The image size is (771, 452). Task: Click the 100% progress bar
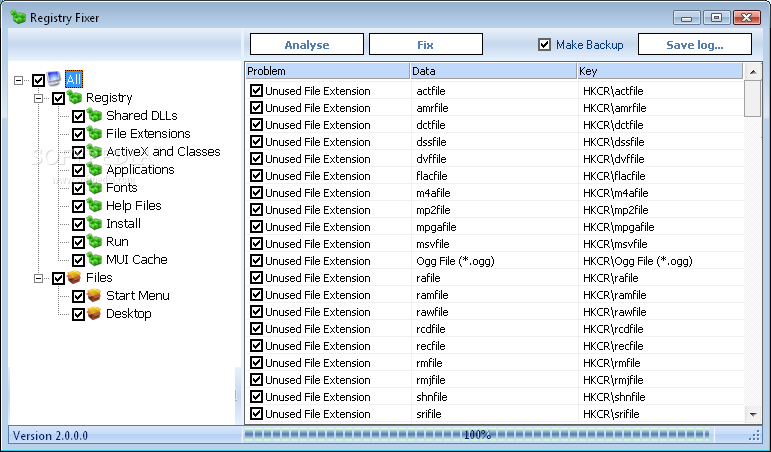(x=477, y=435)
